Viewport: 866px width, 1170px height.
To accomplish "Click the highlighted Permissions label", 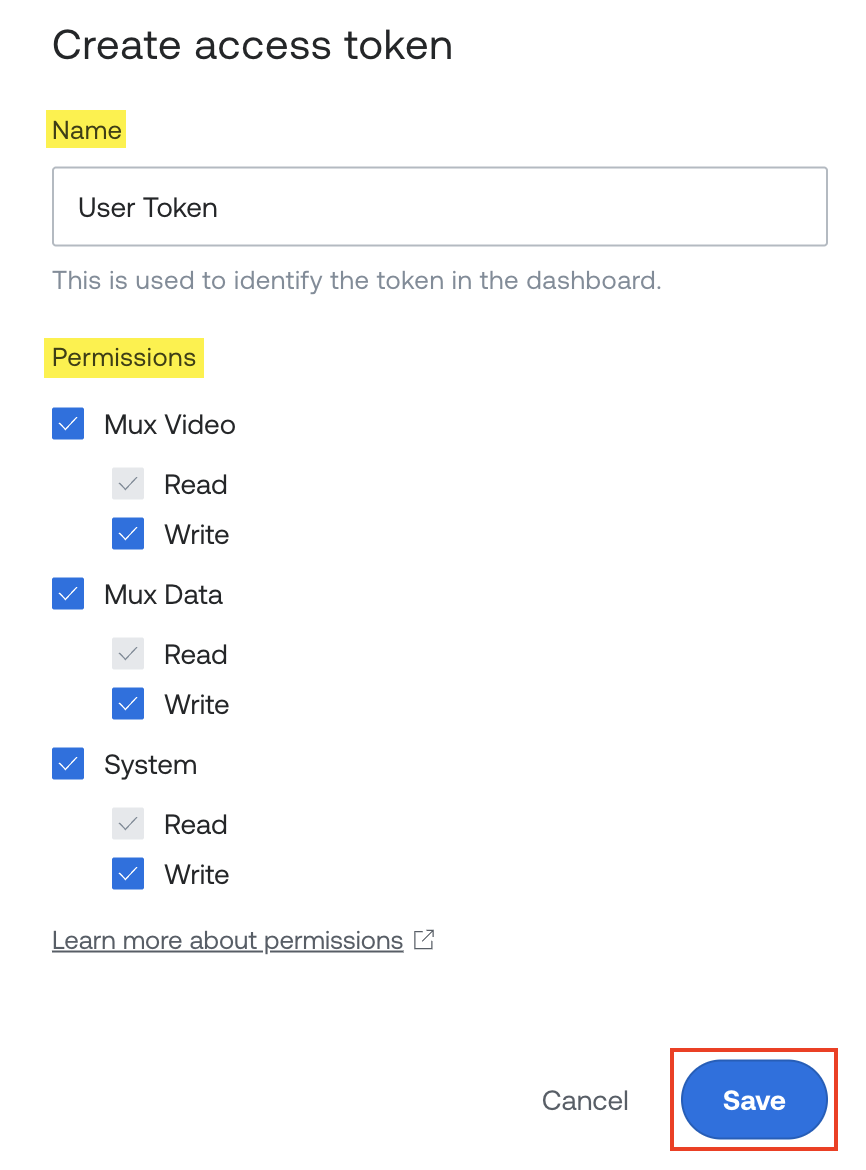I will [x=123, y=357].
